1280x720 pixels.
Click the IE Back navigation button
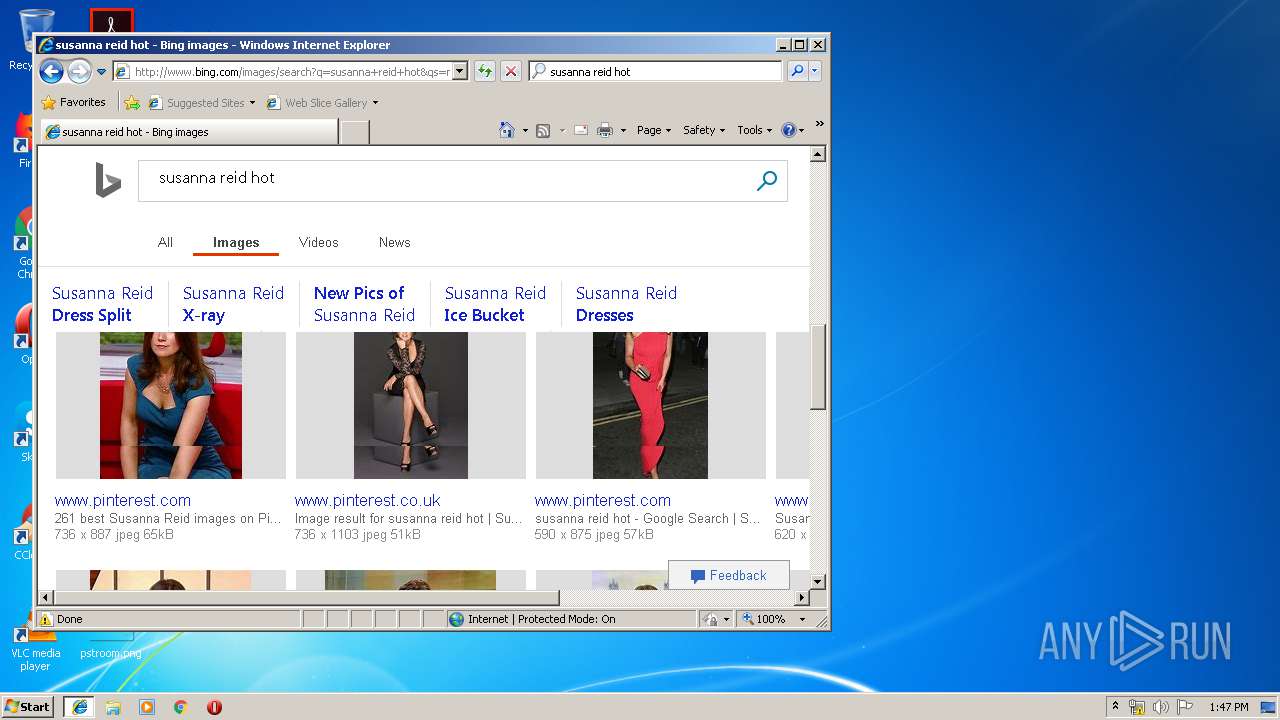51,71
